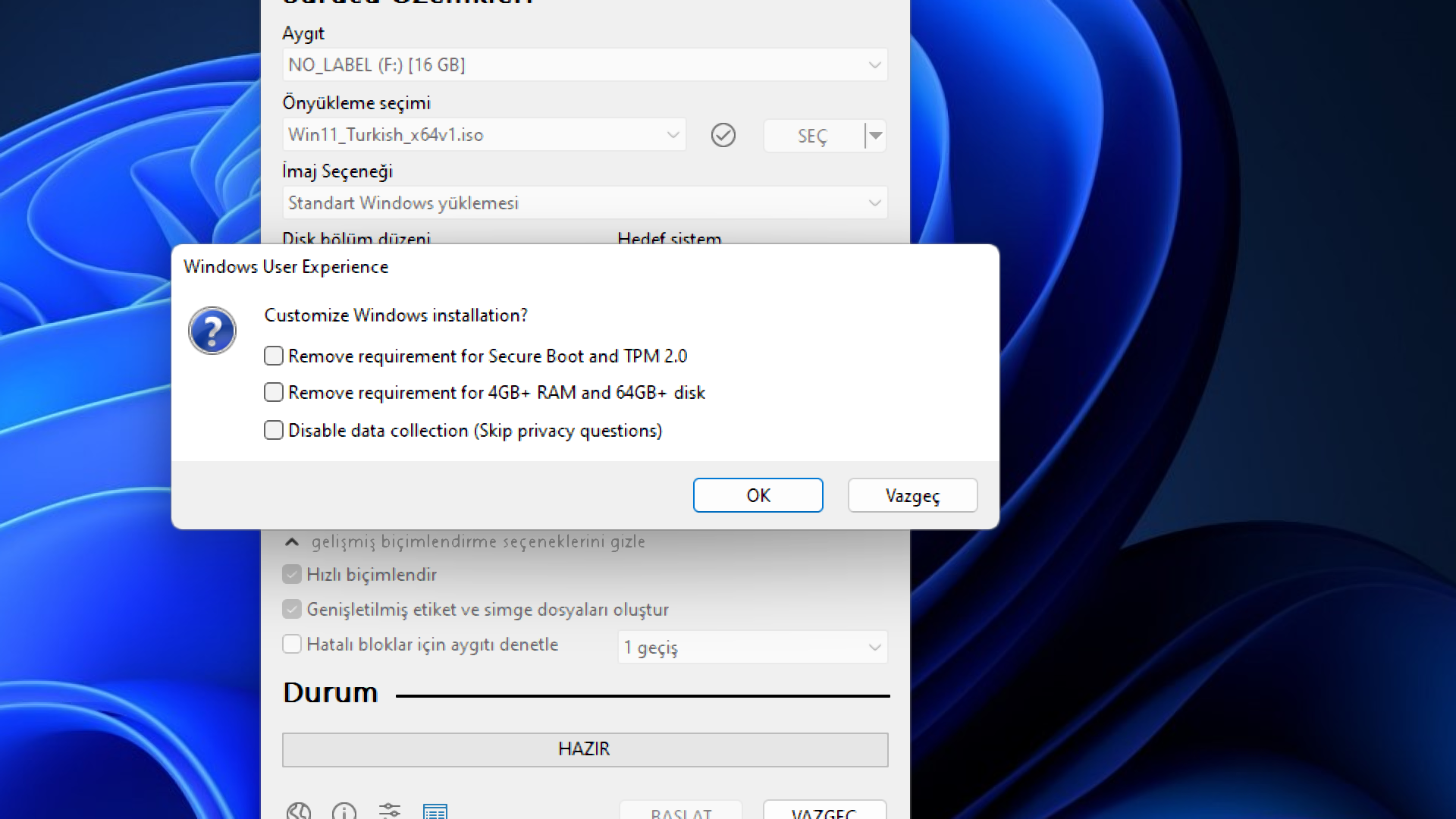This screenshot has height=819, width=1456.
Task: Show the log window icon
Action: 435,811
